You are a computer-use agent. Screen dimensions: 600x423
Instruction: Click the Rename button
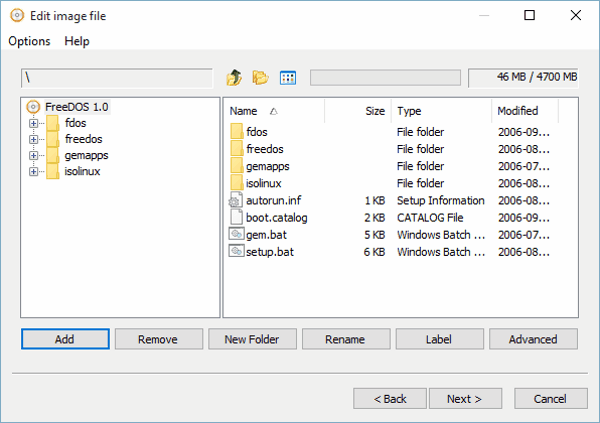tap(346, 339)
